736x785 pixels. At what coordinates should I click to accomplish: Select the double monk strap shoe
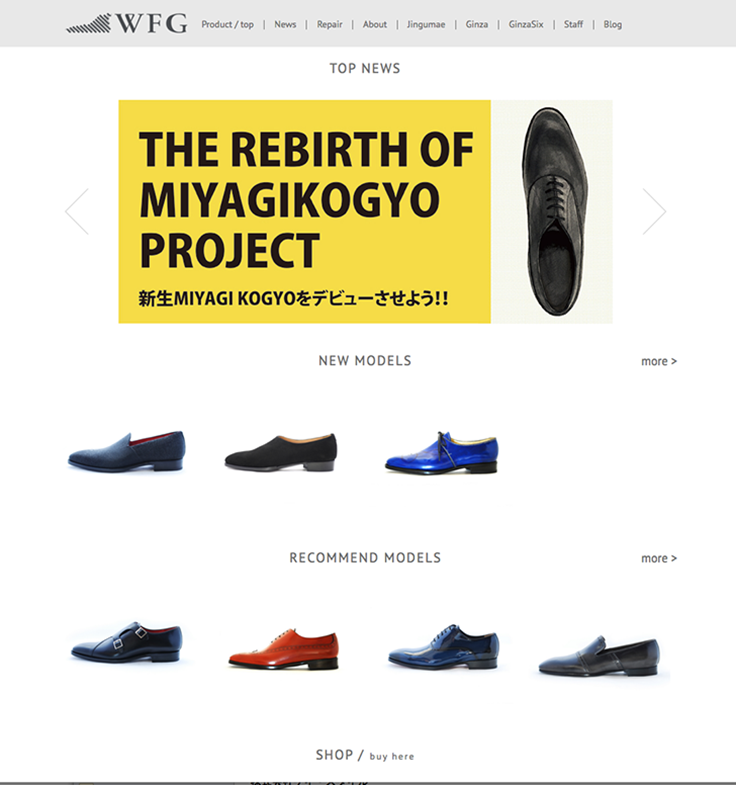click(x=127, y=643)
